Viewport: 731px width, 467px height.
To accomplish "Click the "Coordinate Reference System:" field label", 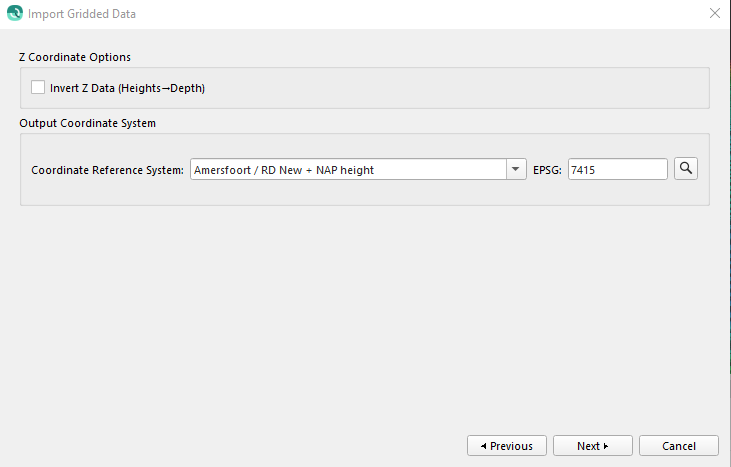I will [107, 170].
